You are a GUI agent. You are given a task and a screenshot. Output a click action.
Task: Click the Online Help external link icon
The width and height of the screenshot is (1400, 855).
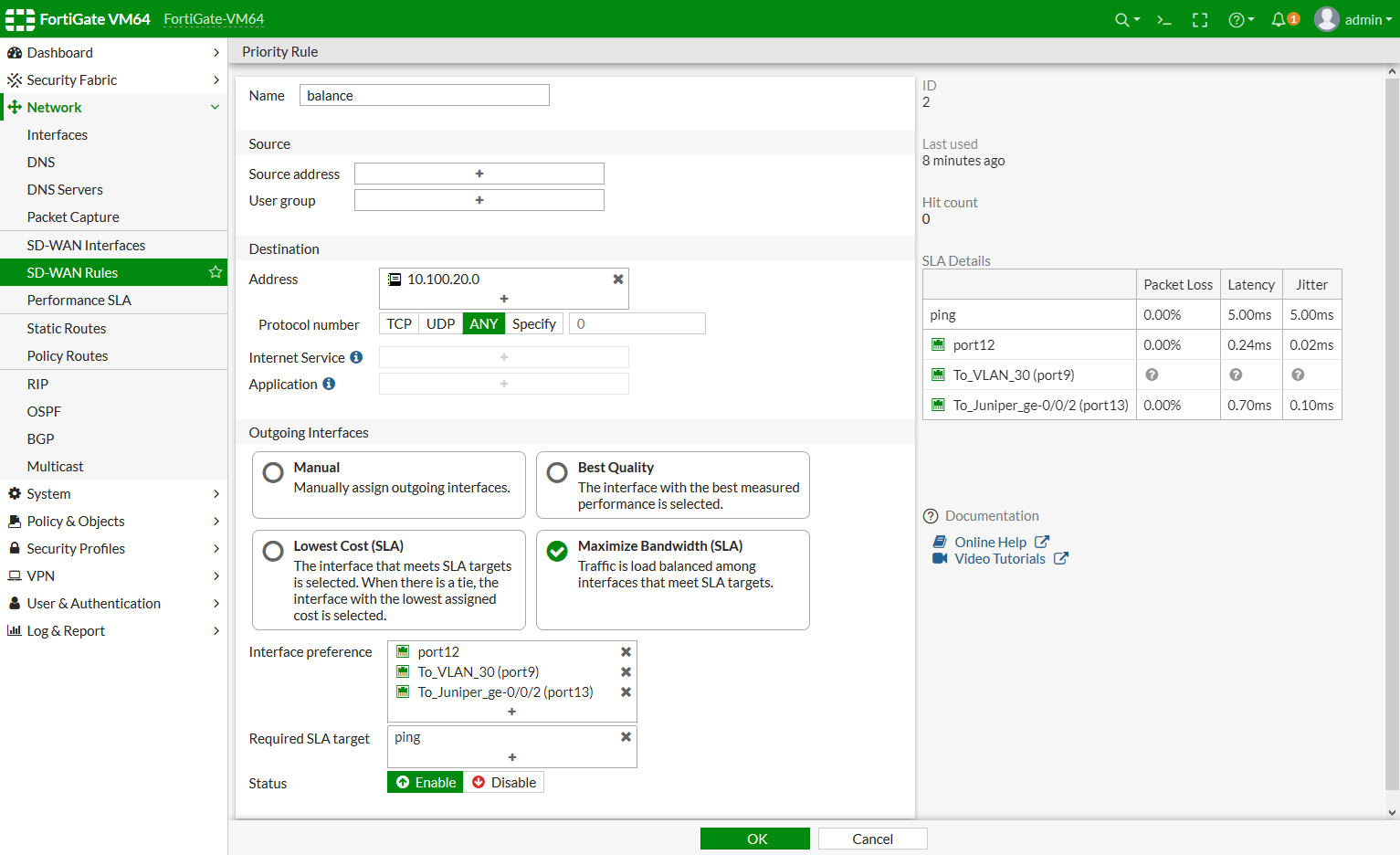(x=1041, y=542)
